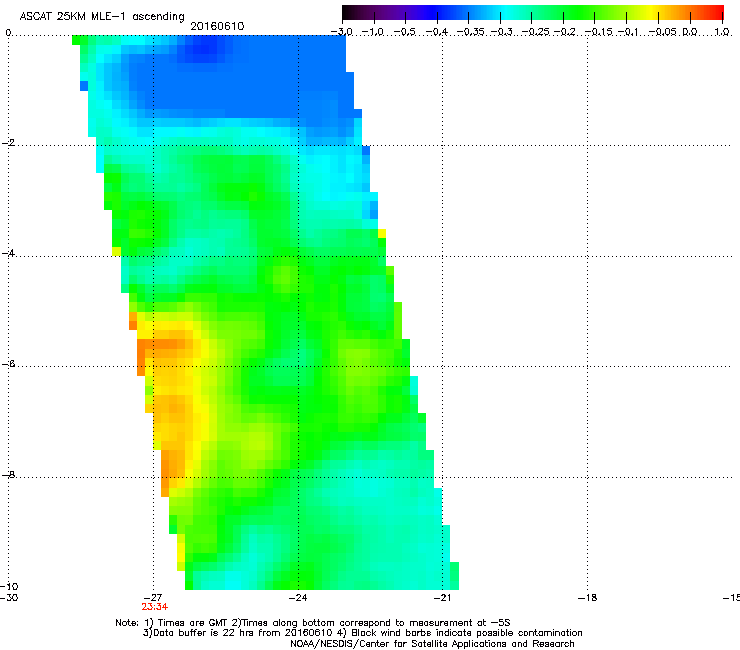Image resolution: width=740 pixels, height=650 pixels.
Task: Click the -0.4 color scale label
Action: [437, 32]
